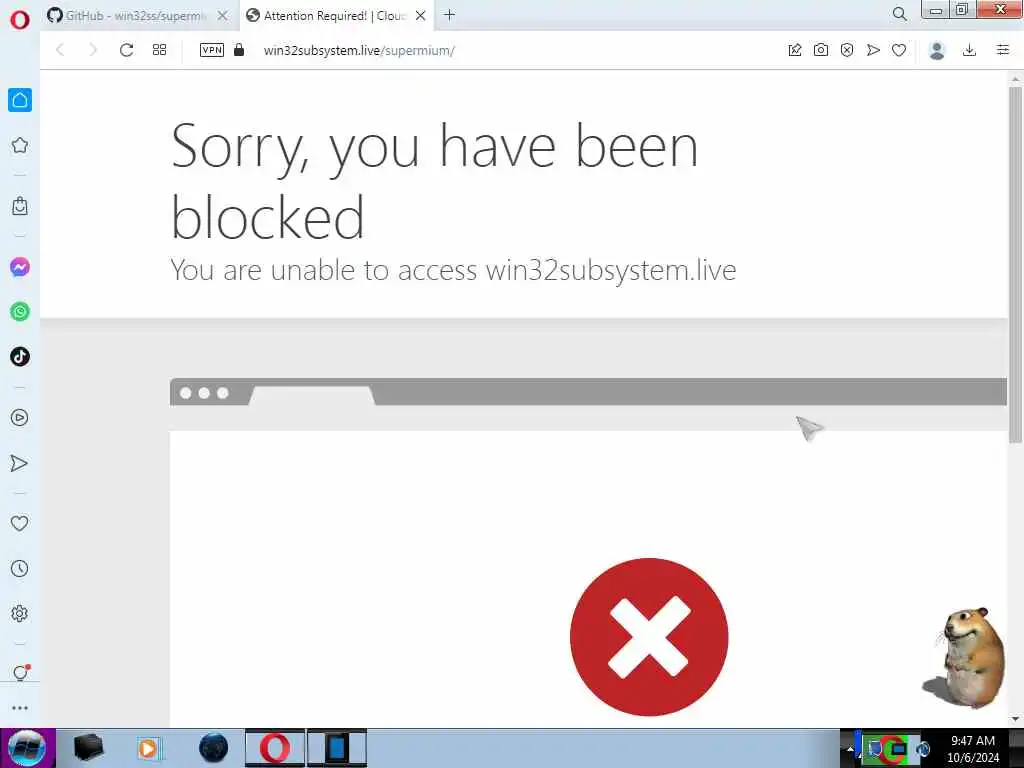Expand sidebar three-dots more options
This screenshot has width=1024, height=768.
tap(20, 708)
